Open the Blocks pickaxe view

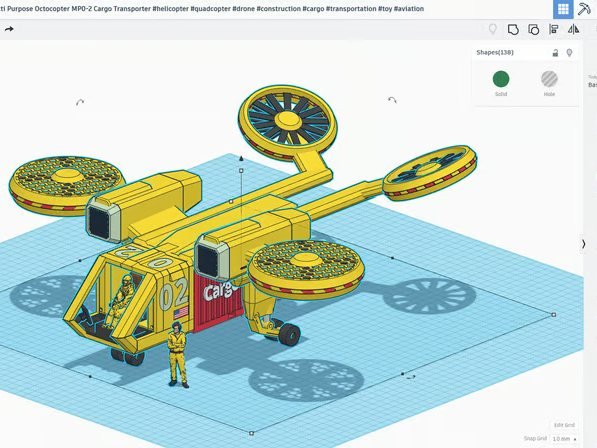pyautogui.click(x=584, y=9)
